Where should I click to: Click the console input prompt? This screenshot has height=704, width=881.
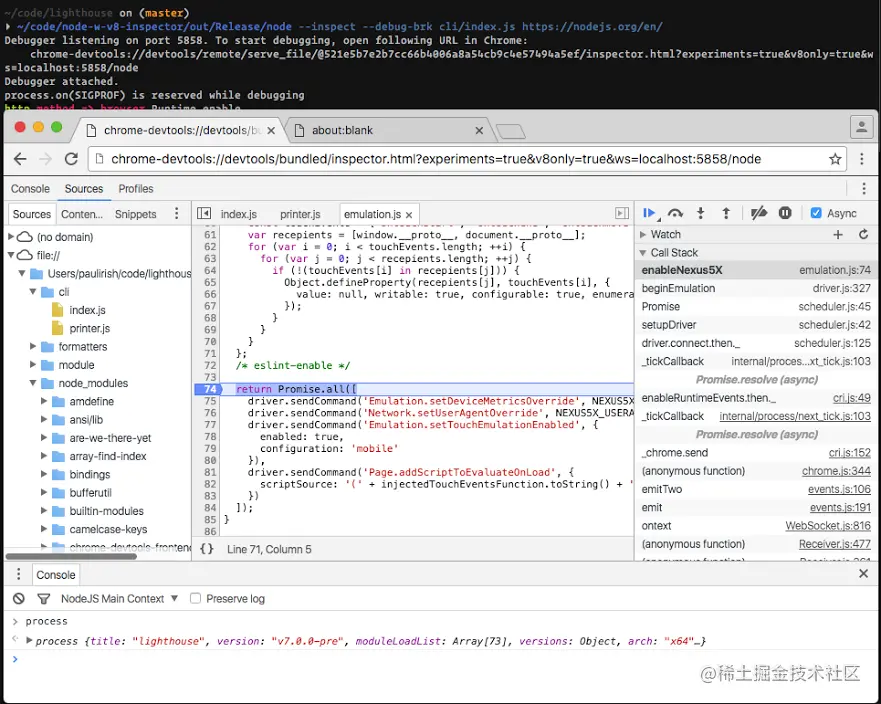point(444,658)
